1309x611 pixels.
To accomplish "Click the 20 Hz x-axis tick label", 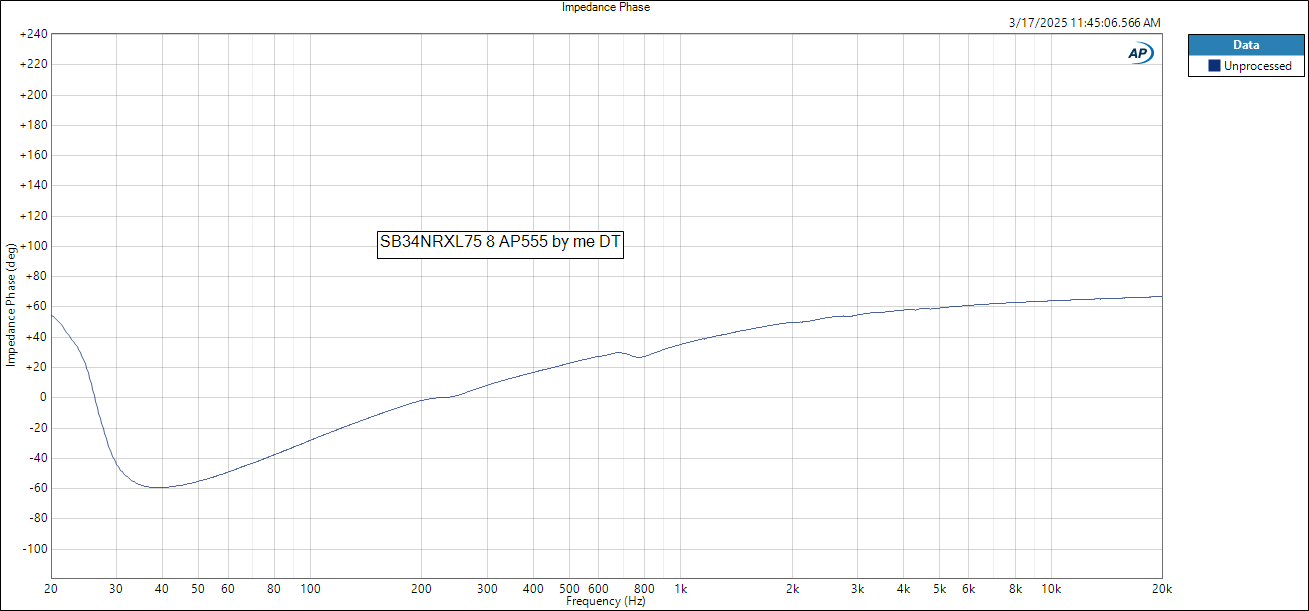I will tap(52, 589).
